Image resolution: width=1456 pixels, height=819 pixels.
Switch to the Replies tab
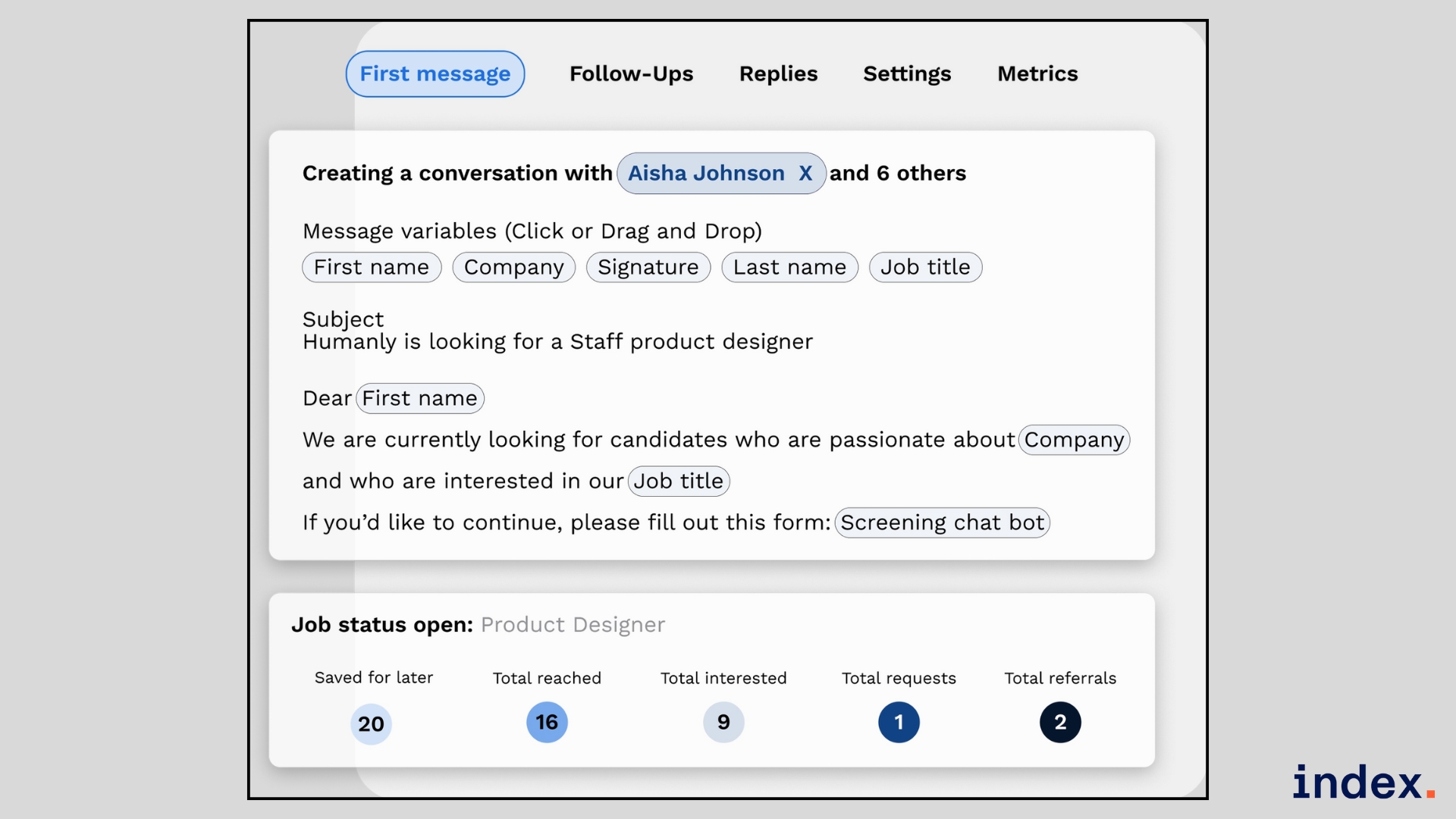778,74
